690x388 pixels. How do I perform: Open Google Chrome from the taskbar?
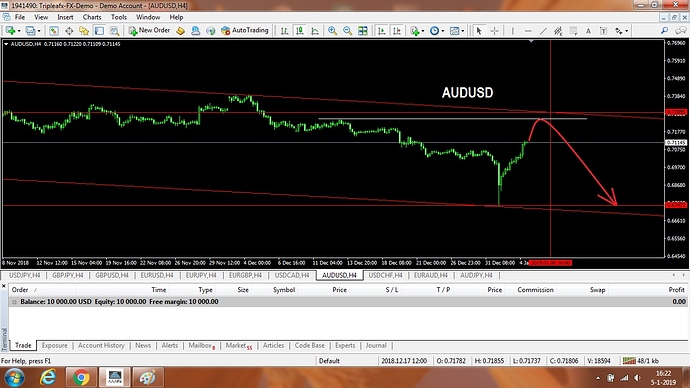[81, 377]
